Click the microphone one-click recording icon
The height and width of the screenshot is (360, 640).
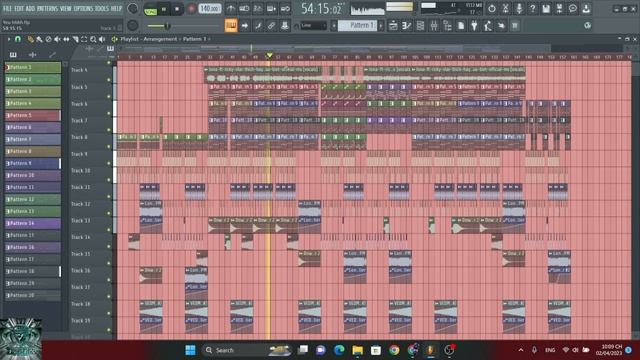[519, 8]
